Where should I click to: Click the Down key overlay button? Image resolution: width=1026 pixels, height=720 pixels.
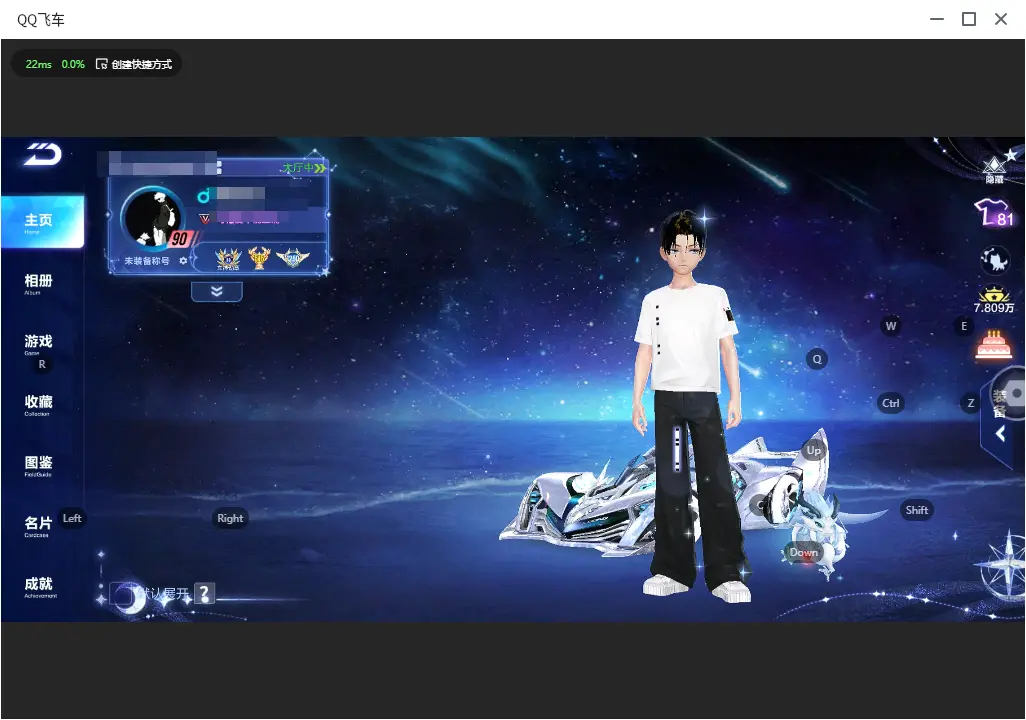click(x=803, y=552)
